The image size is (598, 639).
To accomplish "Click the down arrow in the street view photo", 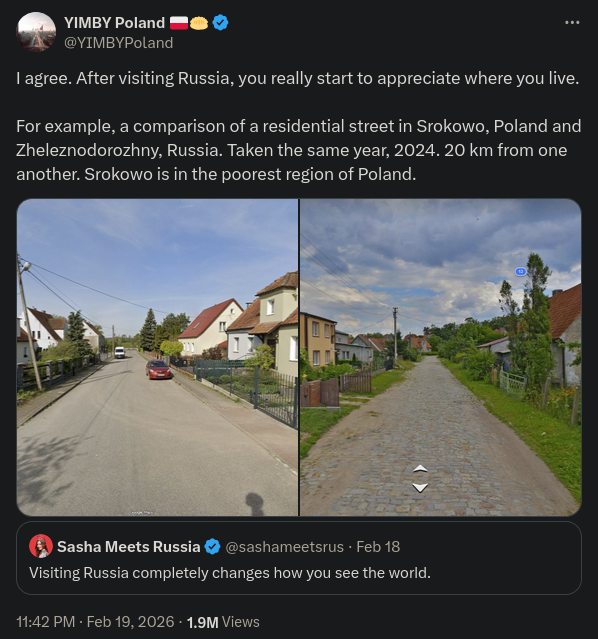I will point(420,487).
